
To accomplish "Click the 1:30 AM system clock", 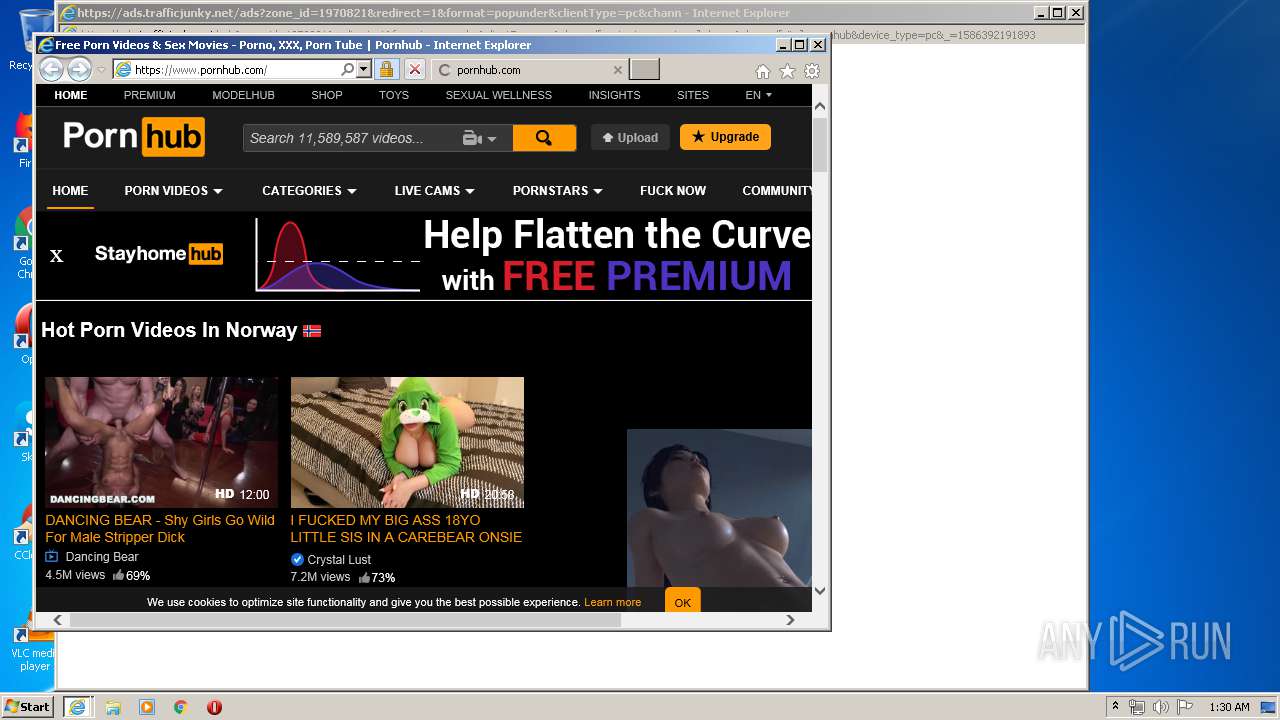I will point(1229,707).
